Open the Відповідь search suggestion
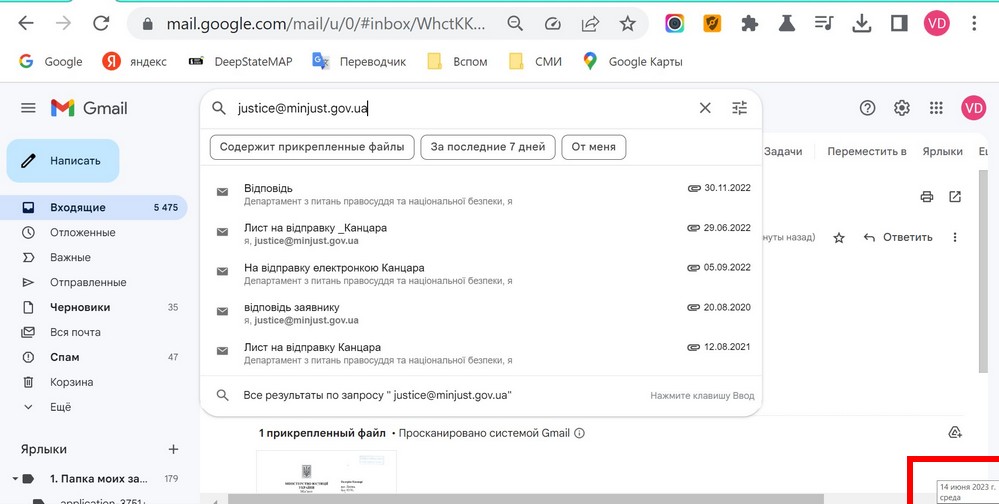 click(x=481, y=194)
